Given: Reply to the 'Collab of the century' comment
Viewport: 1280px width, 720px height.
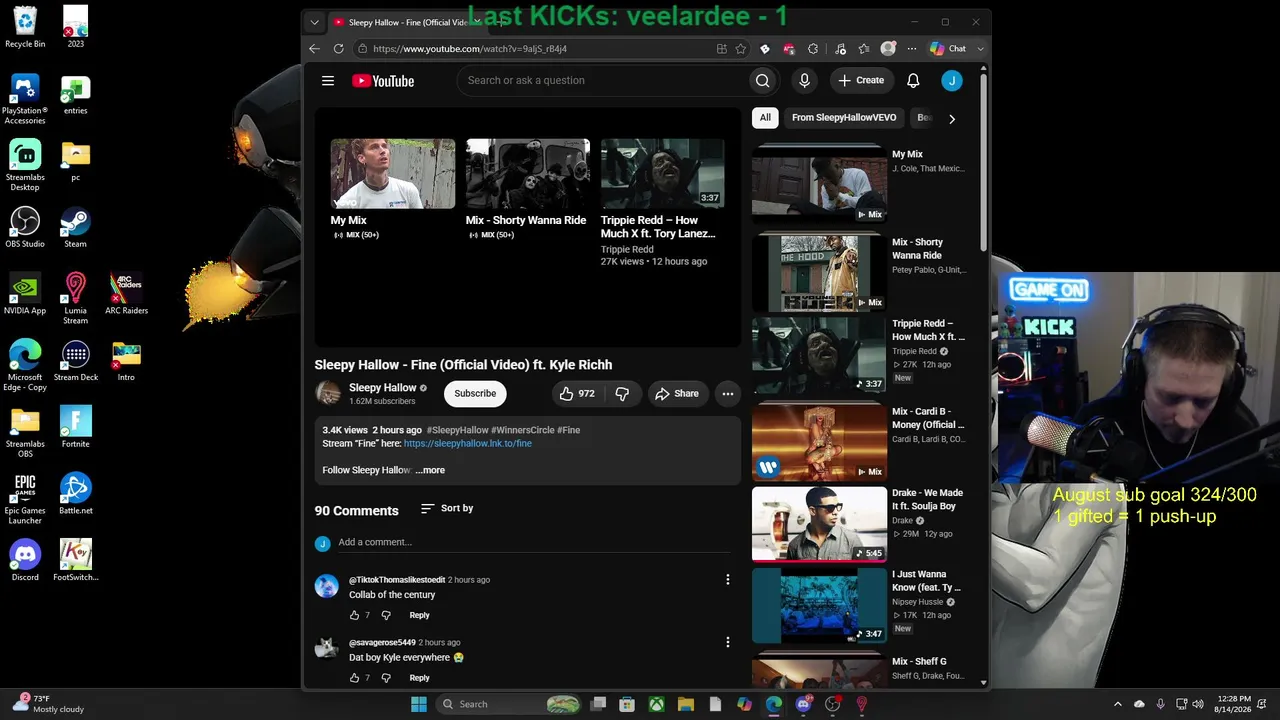Looking at the screenshot, I should pos(419,615).
